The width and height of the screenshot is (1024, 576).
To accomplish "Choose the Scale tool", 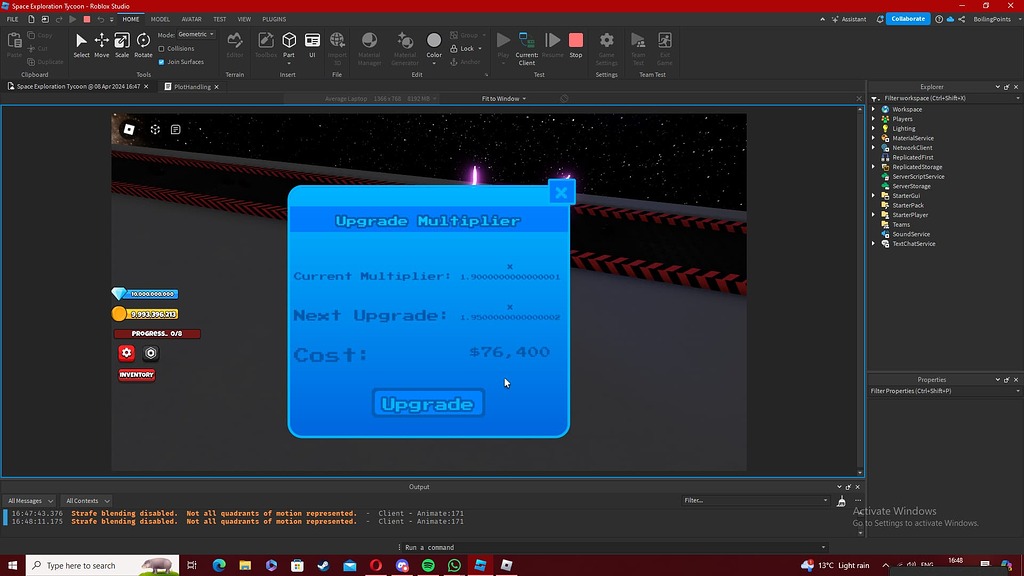I will tap(121, 42).
